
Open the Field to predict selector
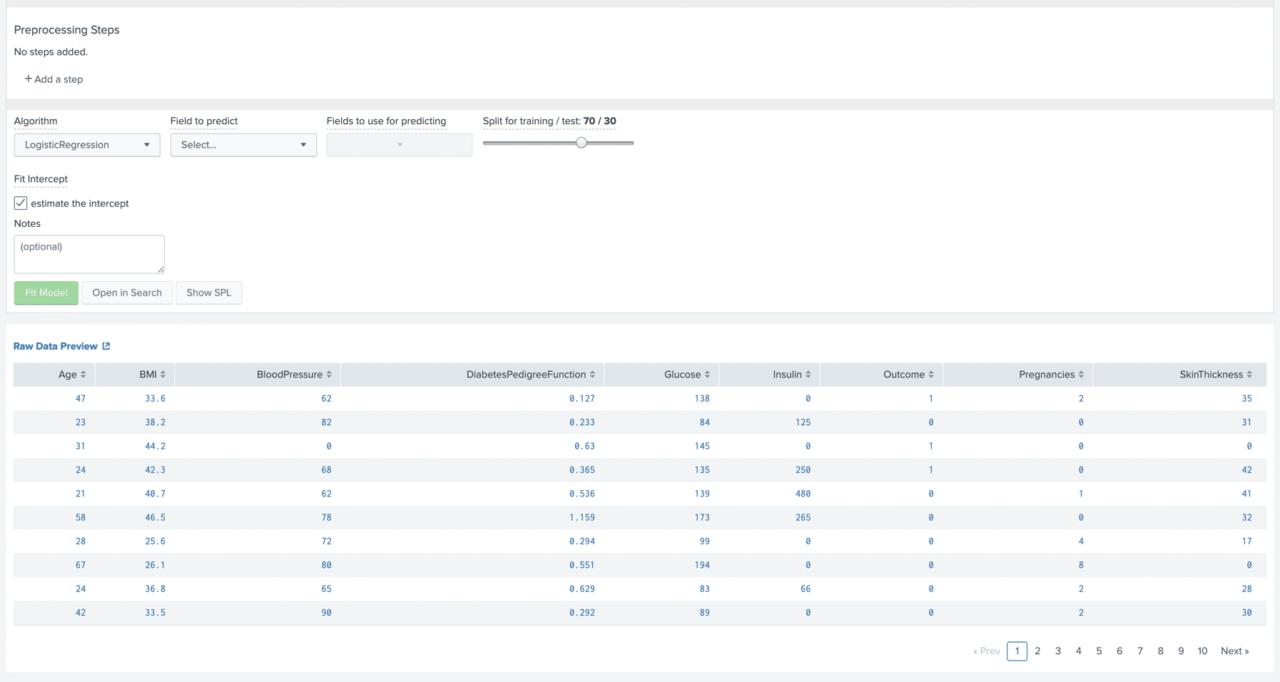click(x=243, y=144)
